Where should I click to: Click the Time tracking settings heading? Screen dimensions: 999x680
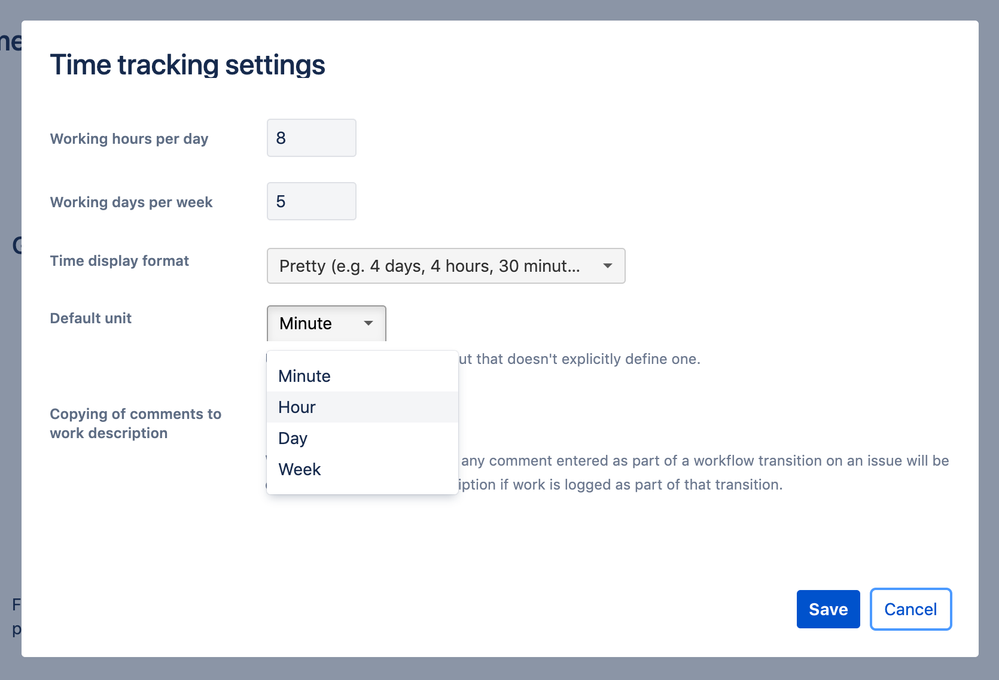click(188, 65)
